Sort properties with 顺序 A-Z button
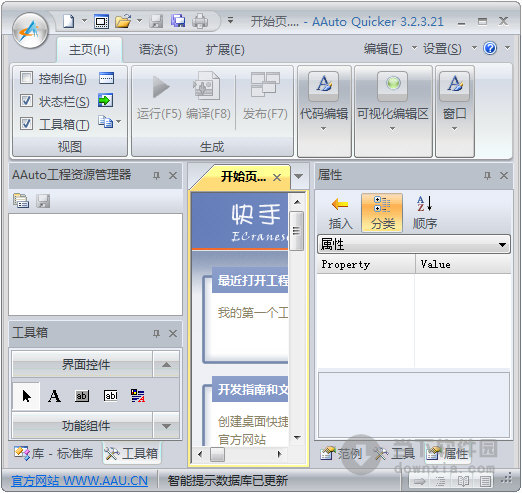This screenshot has width=522, height=493. click(x=425, y=213)
